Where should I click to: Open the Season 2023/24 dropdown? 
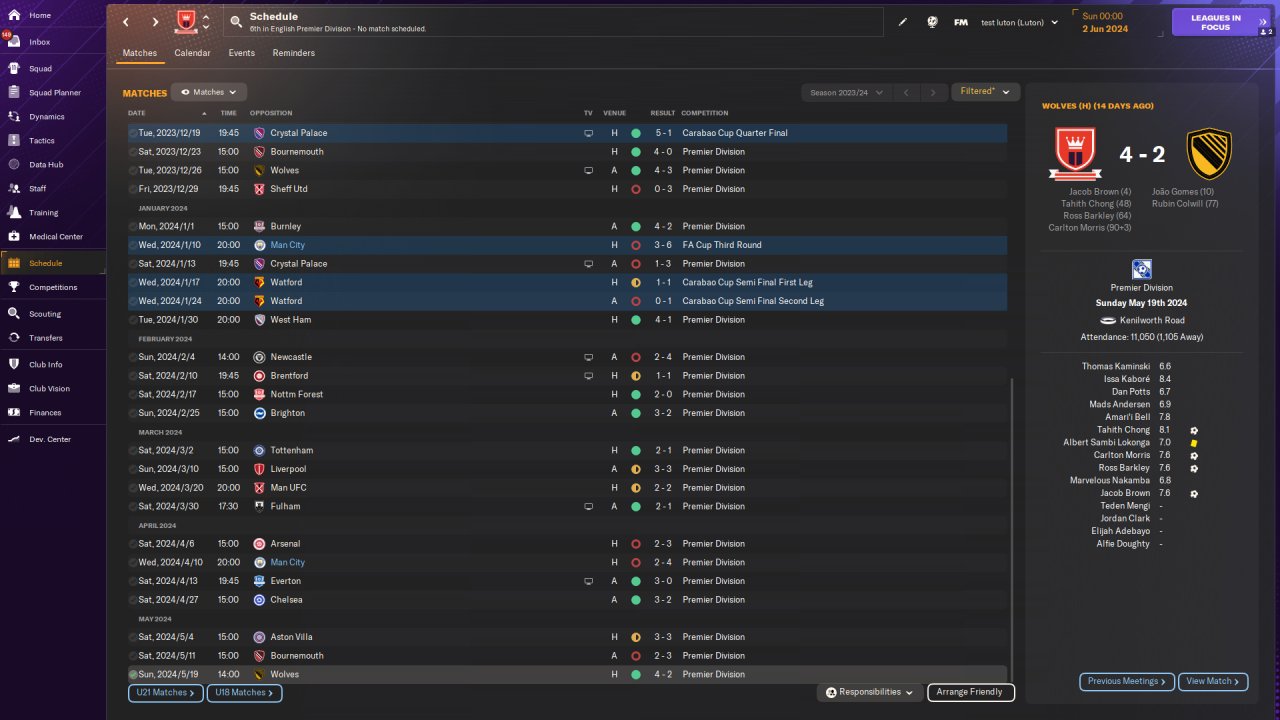(846, 92)
